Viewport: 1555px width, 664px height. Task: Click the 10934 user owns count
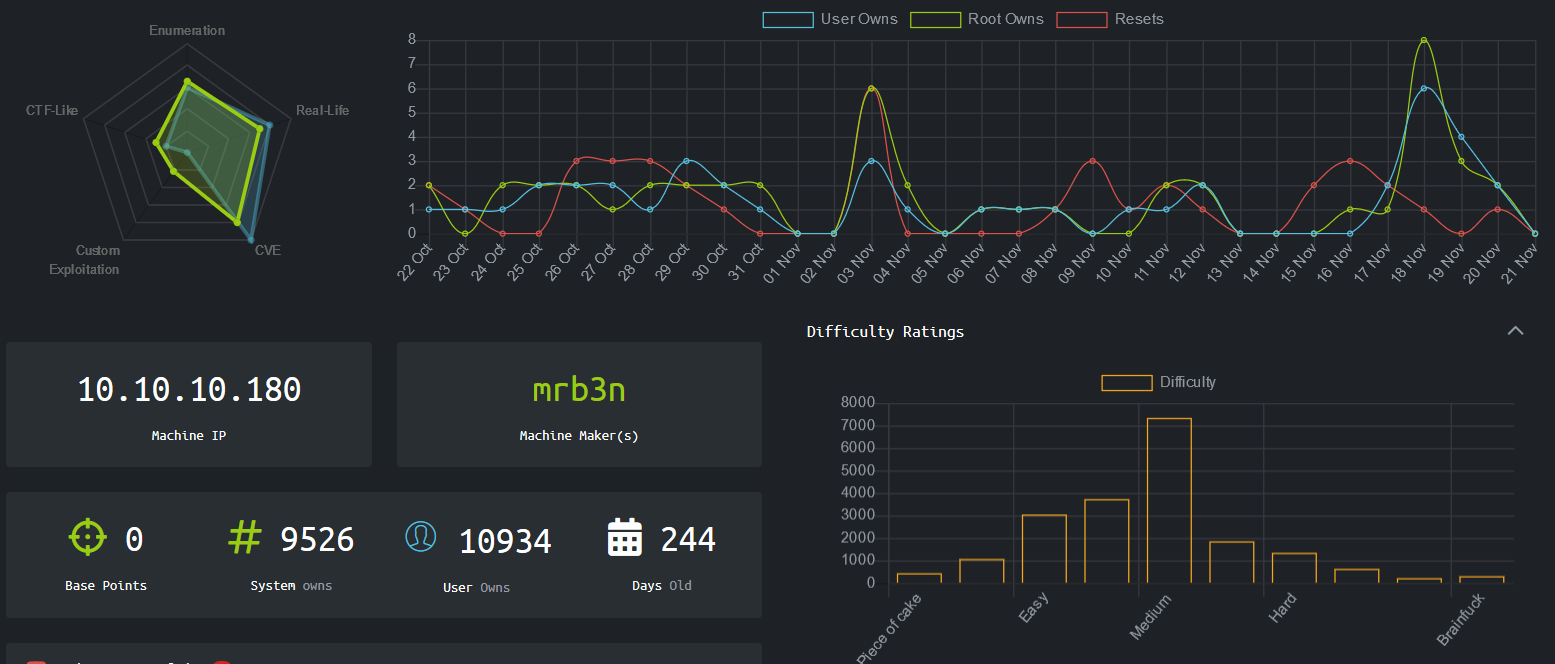[x=505, y=541]
